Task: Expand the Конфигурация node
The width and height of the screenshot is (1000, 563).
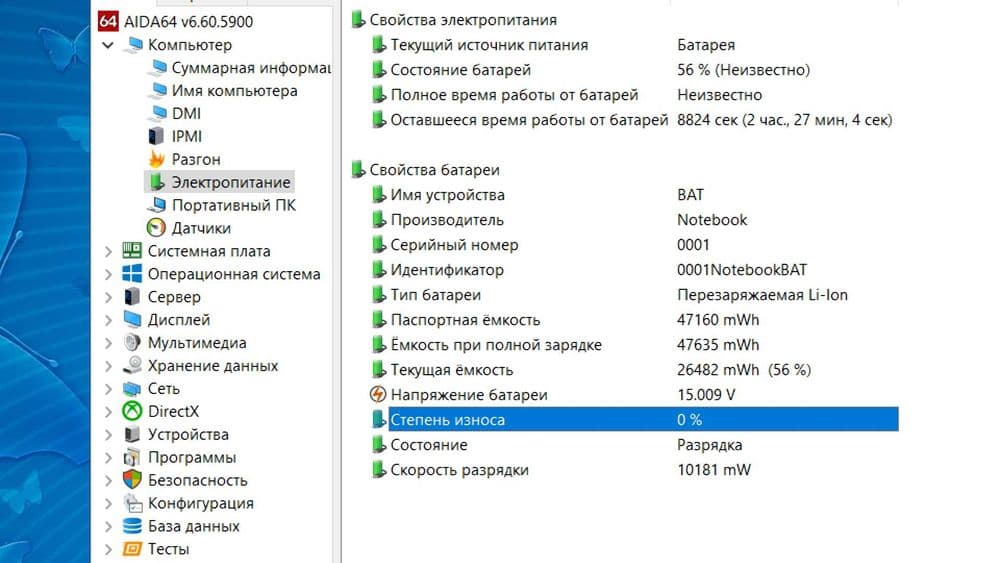Action: click(108, 504)
